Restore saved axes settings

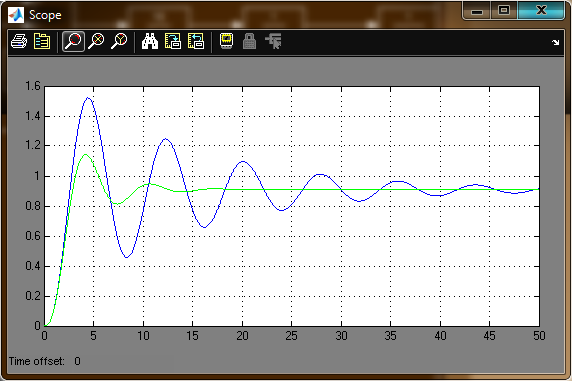(196, 41)
